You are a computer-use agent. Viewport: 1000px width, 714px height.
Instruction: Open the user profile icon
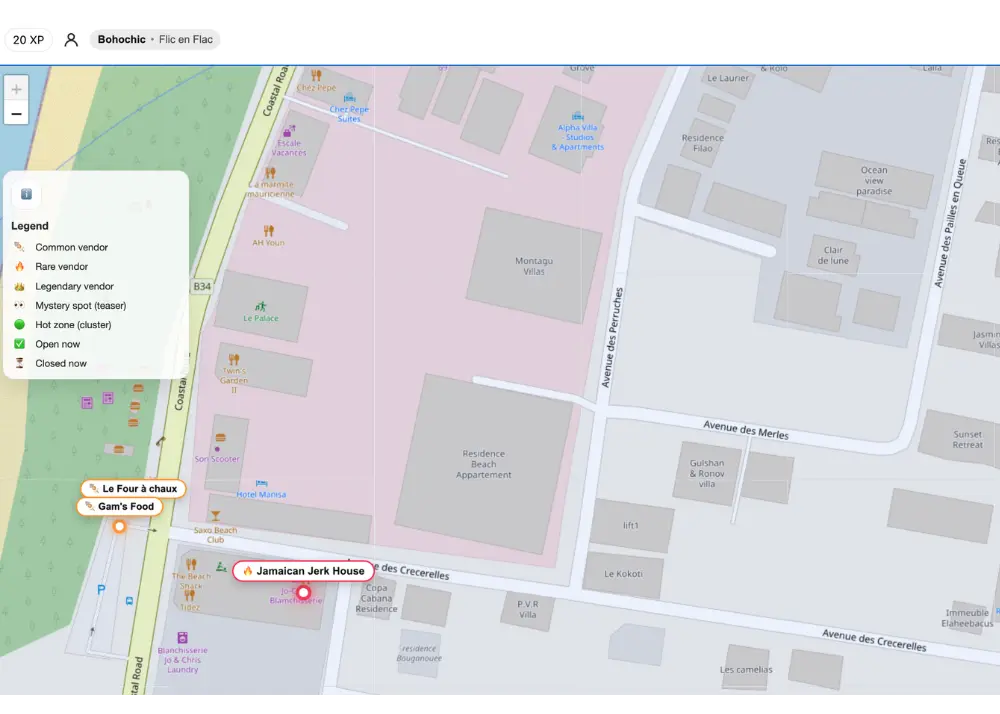pyautogui.click(x=71, y=40)
